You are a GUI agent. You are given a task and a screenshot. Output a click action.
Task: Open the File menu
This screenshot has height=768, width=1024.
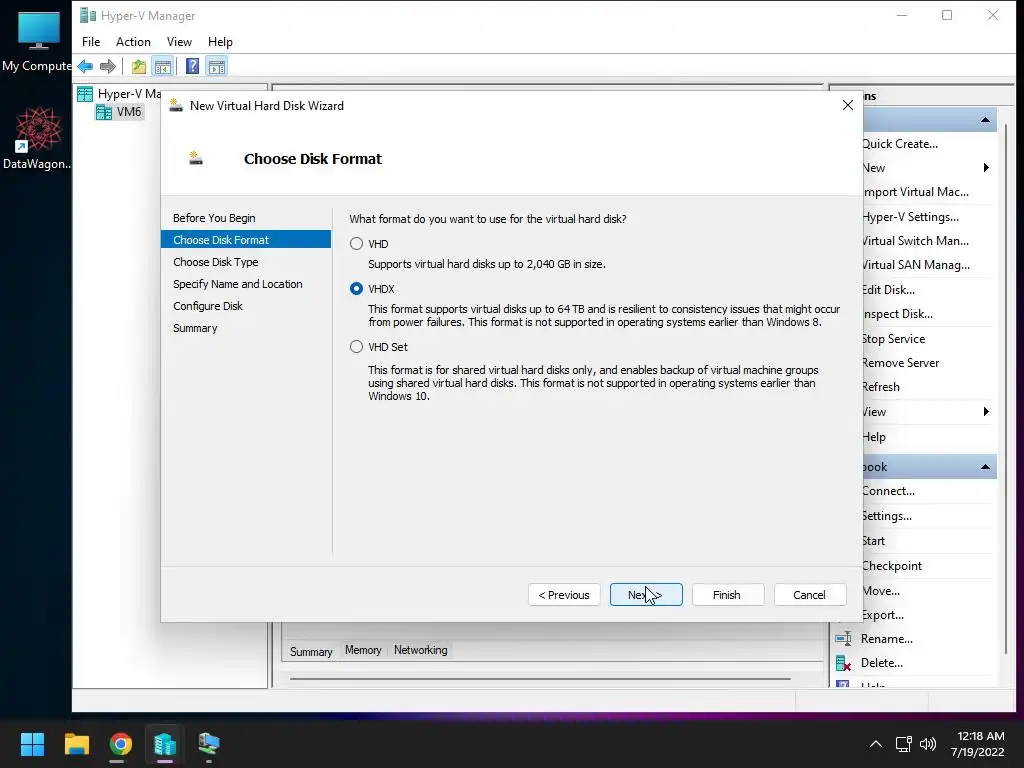point(91,42)
